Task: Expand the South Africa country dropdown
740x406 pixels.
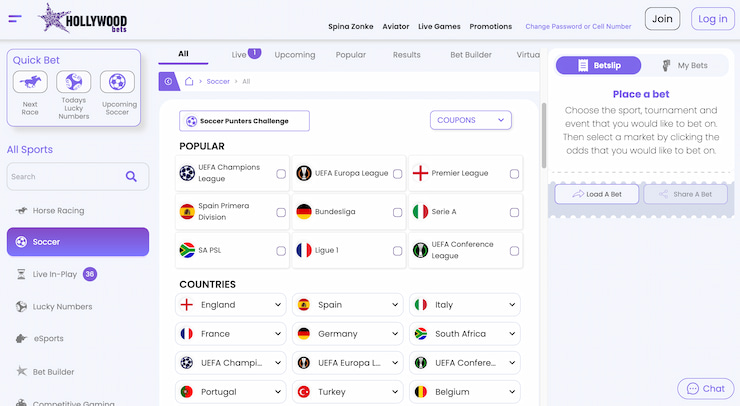Action: 464,334
